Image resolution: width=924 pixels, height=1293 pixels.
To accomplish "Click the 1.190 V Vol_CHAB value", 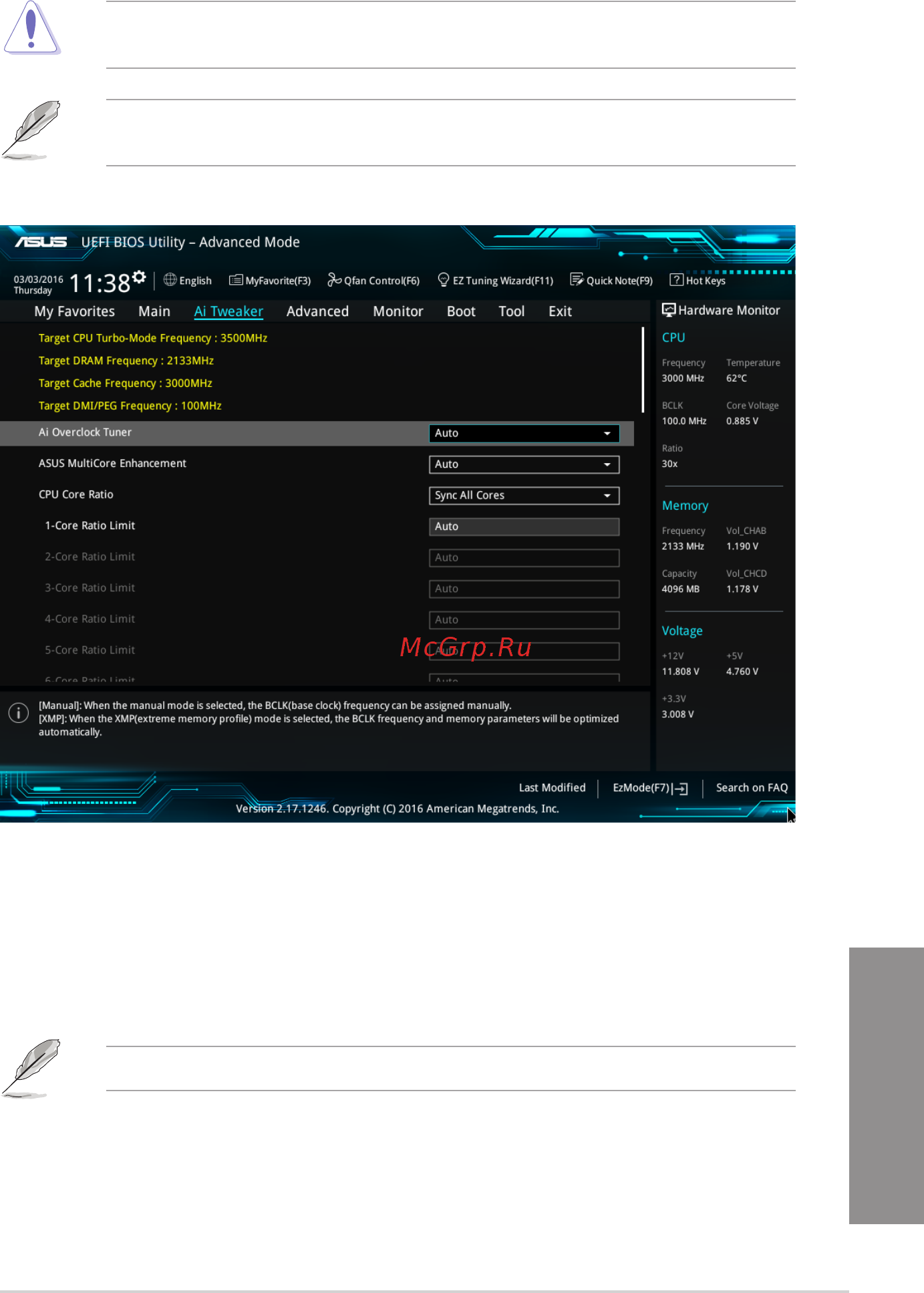I will (742, 547).
